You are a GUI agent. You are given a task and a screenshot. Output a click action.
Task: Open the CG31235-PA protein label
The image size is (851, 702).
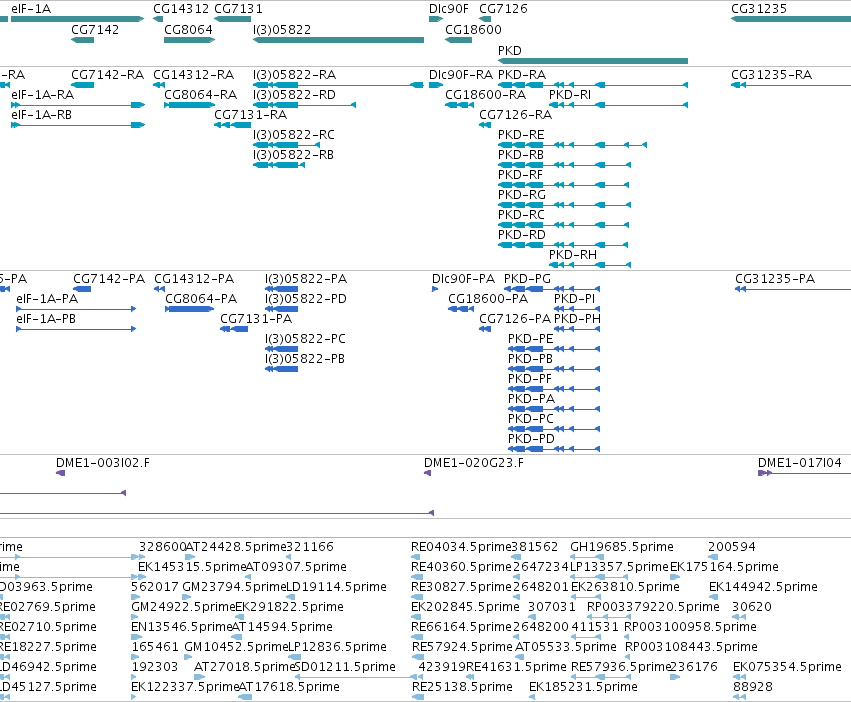(x=775, y=279)
